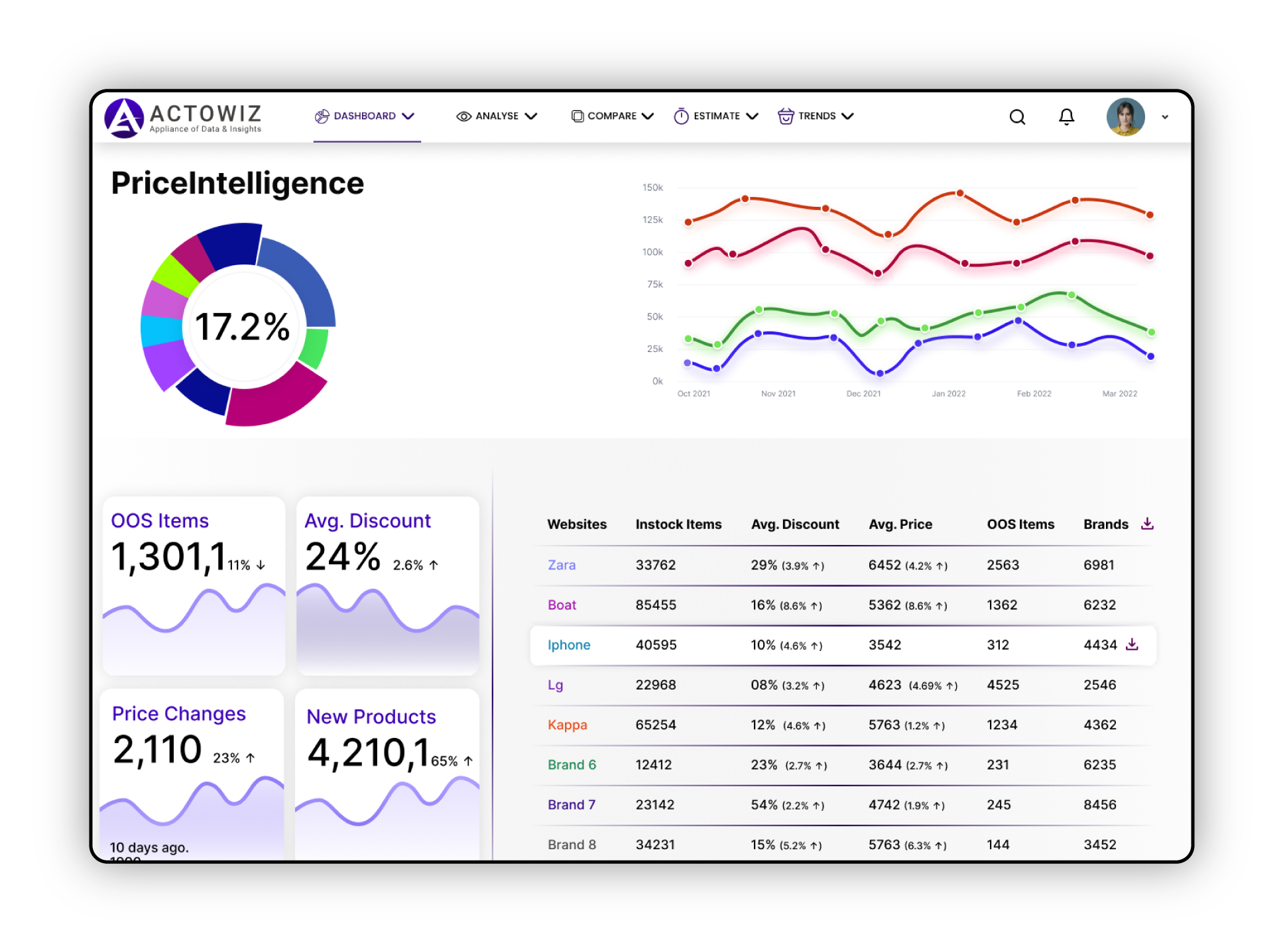Image resolution: width=1283 pixels, height=952 pixels.
Task: Click the Instock Items column header
Action: coord(678,524)
